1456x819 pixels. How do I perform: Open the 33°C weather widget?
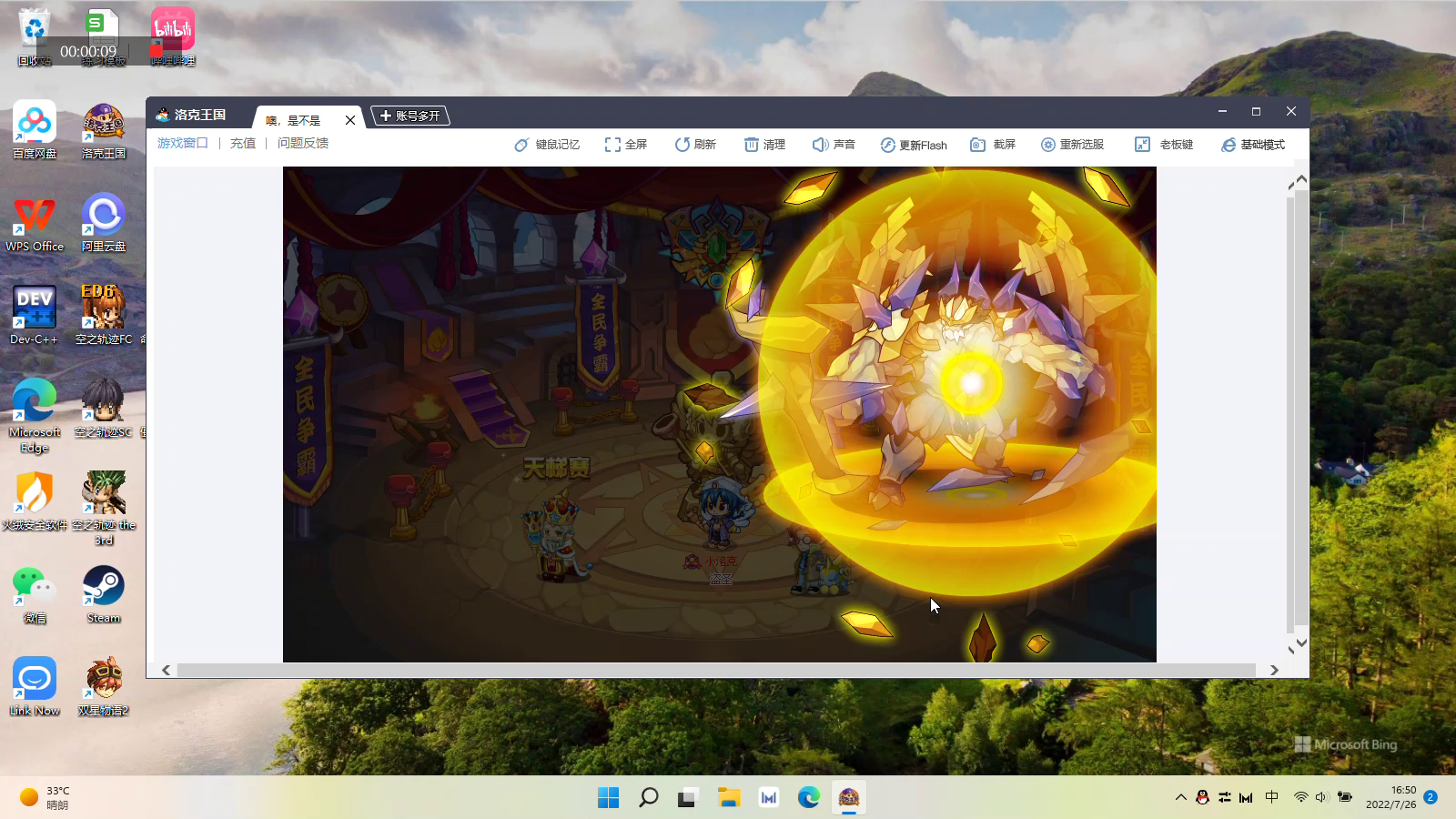pyautogui.click(x=45, y=797)
